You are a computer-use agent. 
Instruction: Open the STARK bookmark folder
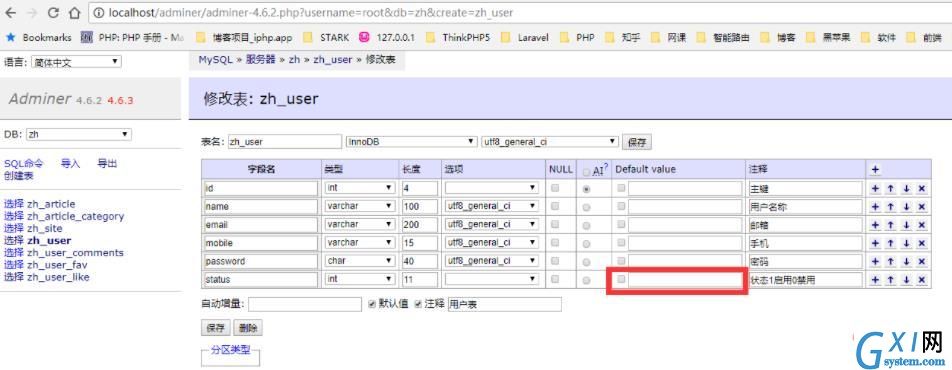(x=326, y=38)
